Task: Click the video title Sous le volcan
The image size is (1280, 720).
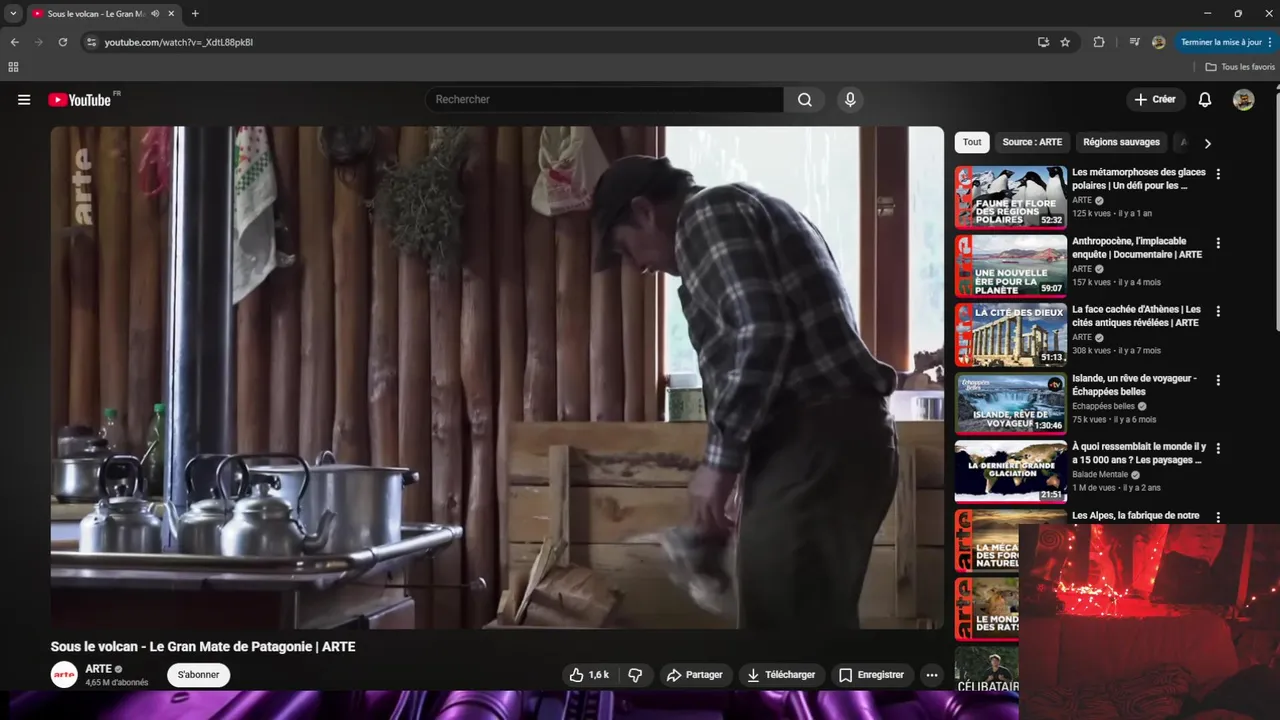Action: pyautogui.click(x=203, y=647)
